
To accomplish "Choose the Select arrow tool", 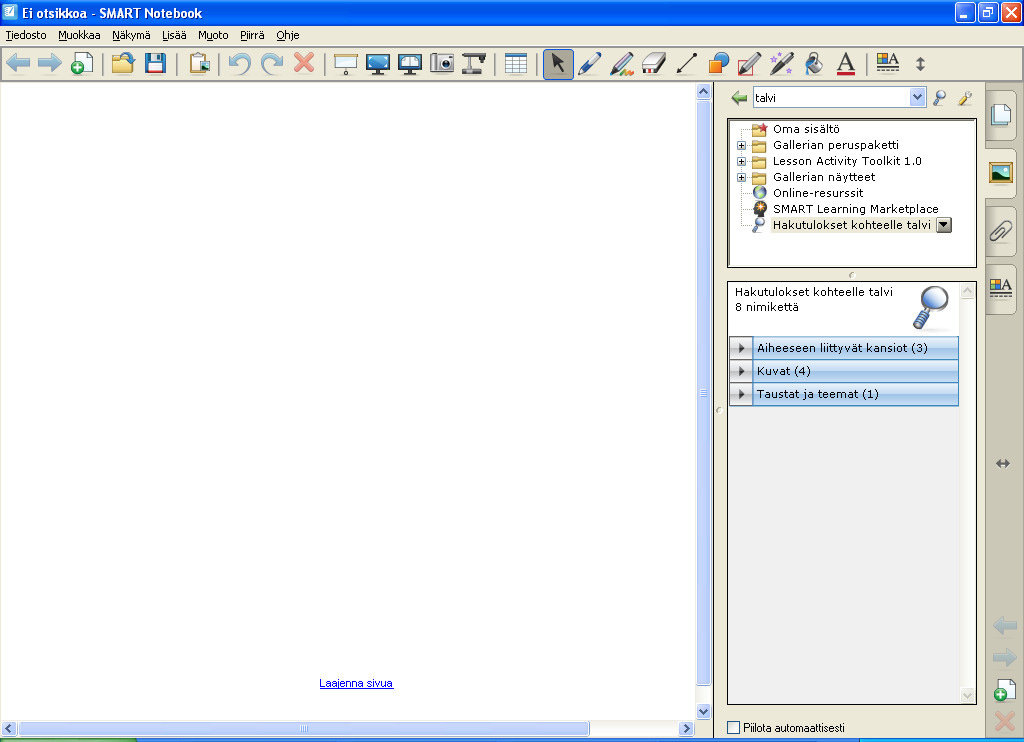I will pos(558,64).
